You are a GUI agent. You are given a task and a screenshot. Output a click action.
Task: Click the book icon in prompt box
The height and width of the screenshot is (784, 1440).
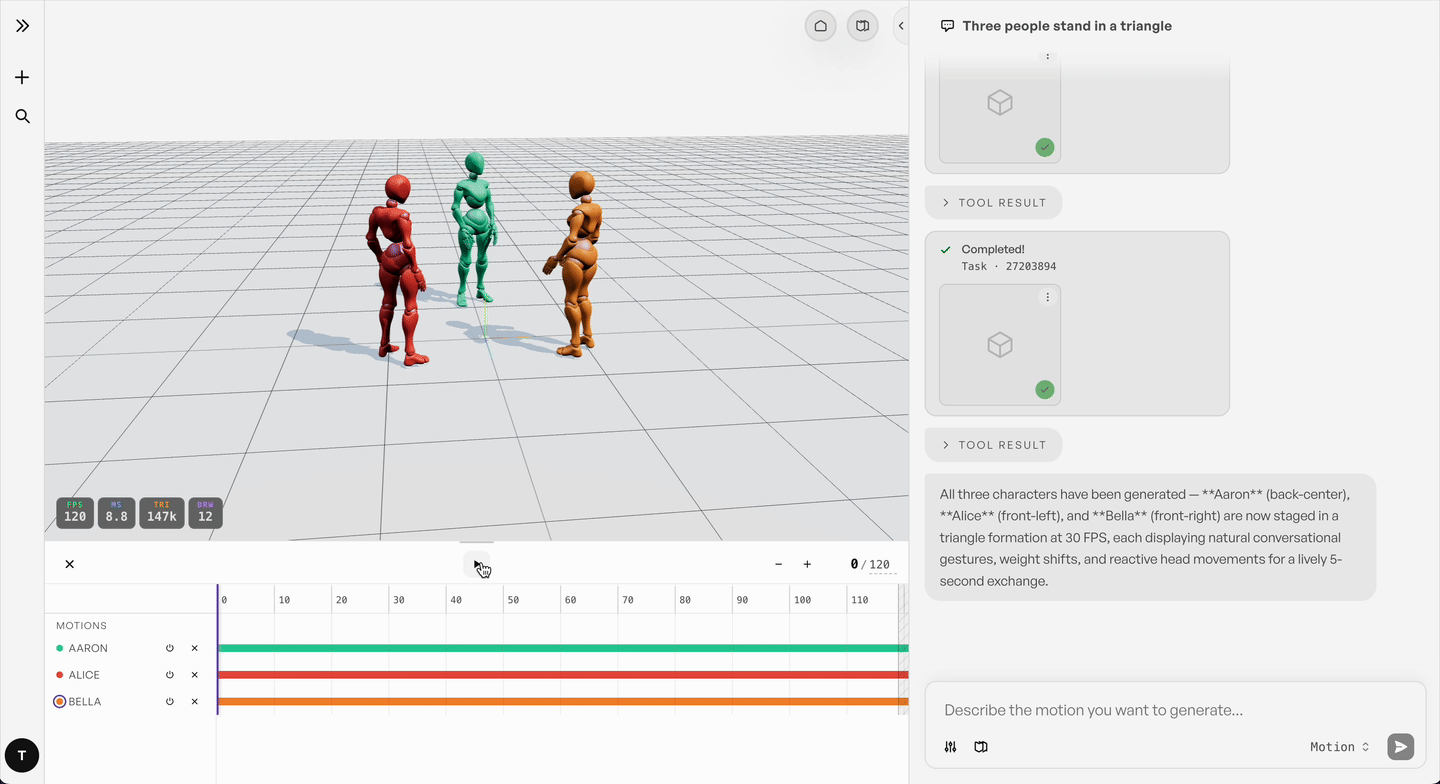(x=981, y=747)
